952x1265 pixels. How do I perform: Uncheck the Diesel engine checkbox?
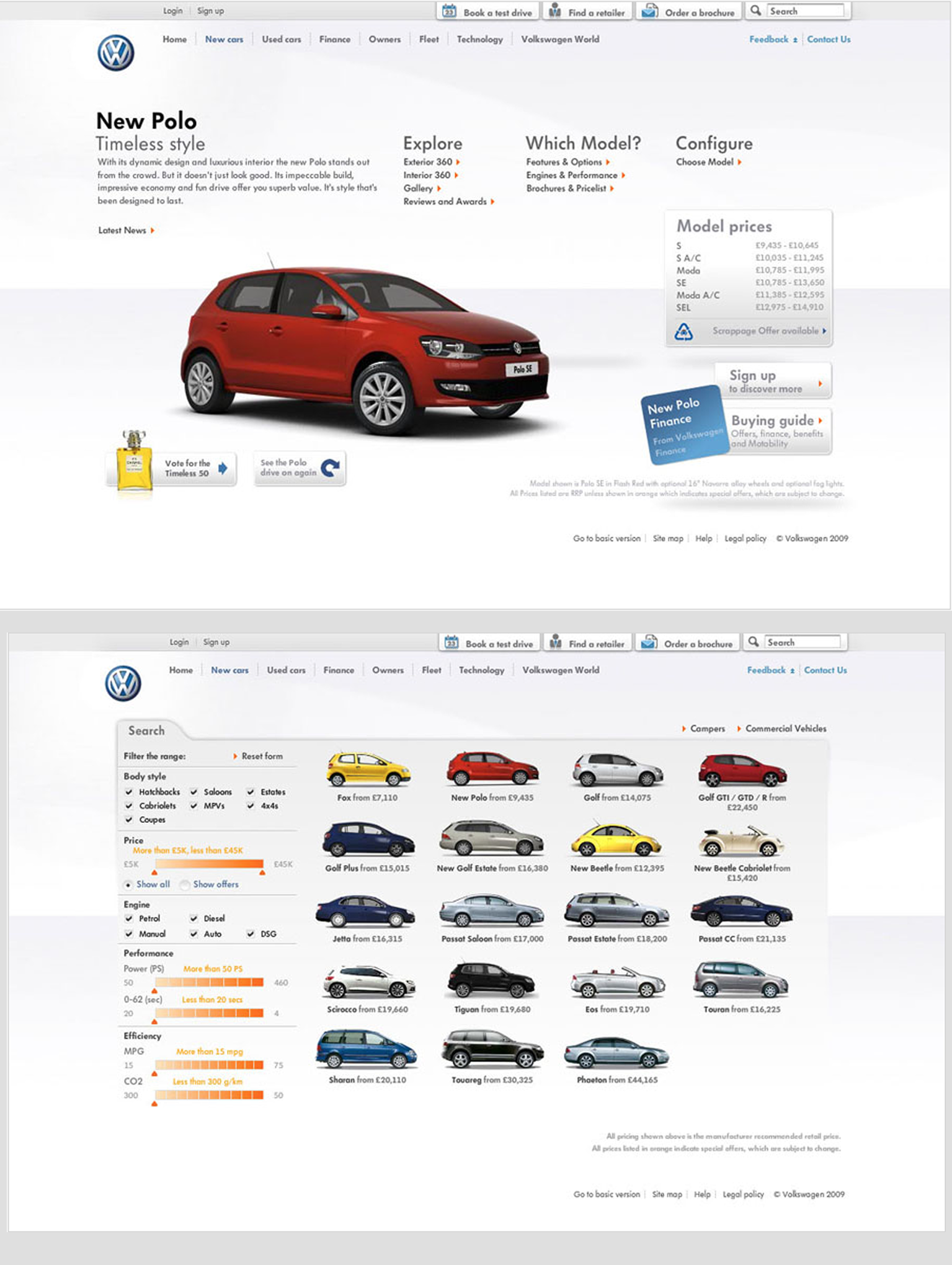(194, 918)
